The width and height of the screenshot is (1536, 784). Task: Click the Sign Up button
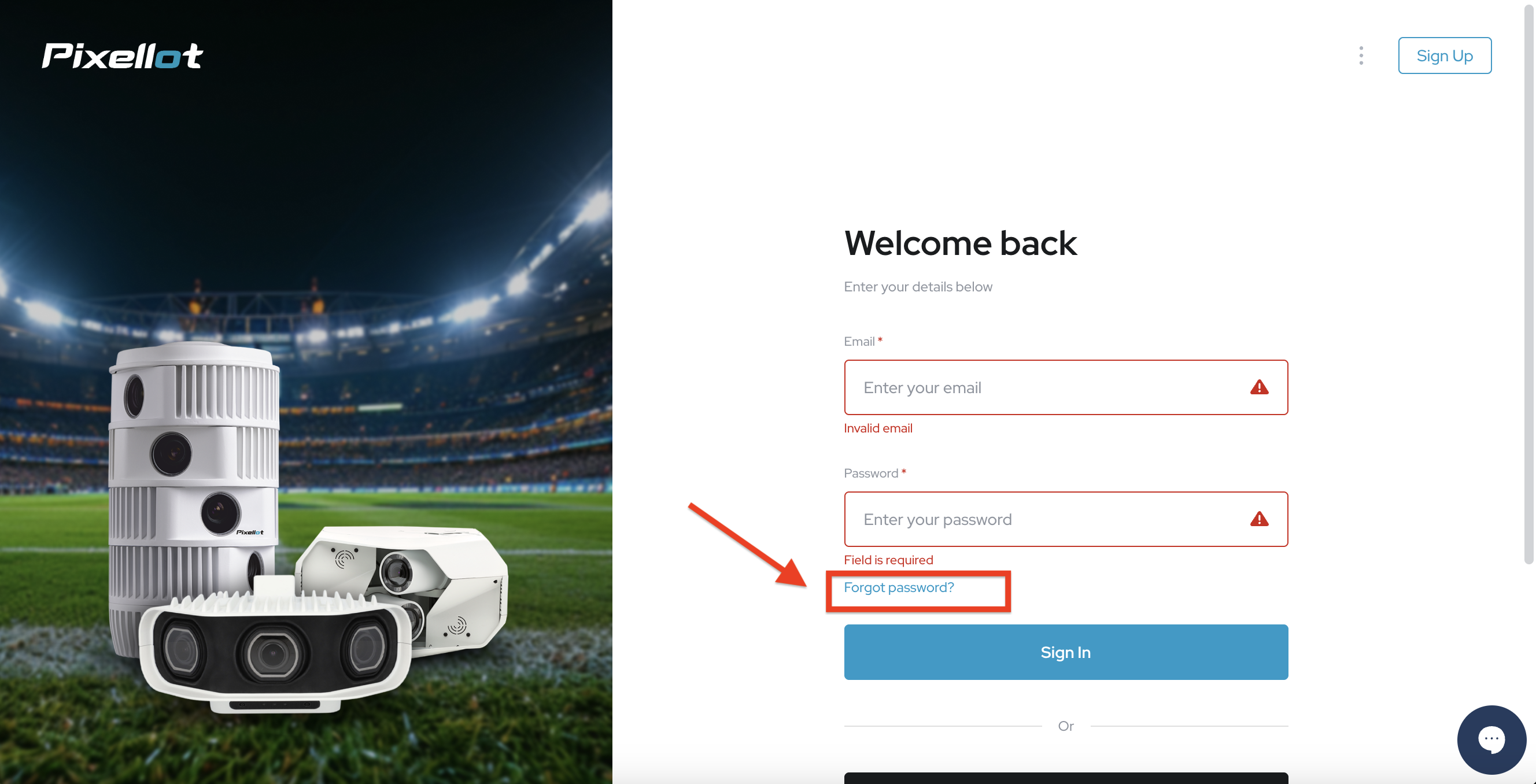(1444, 56)
